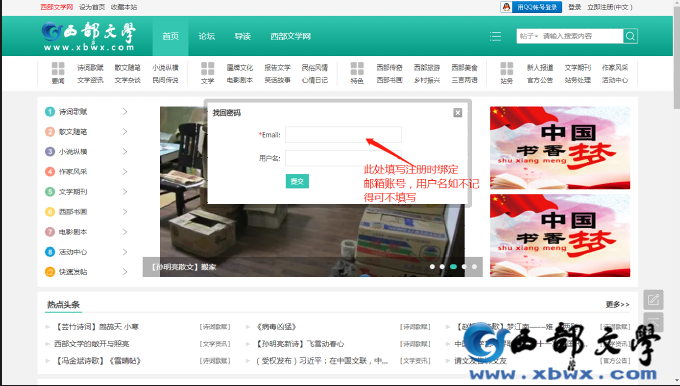The width and height of the screenshot is (680, 386).
Task: Click 设为首页 in top bar
Action: click(92, 7)
